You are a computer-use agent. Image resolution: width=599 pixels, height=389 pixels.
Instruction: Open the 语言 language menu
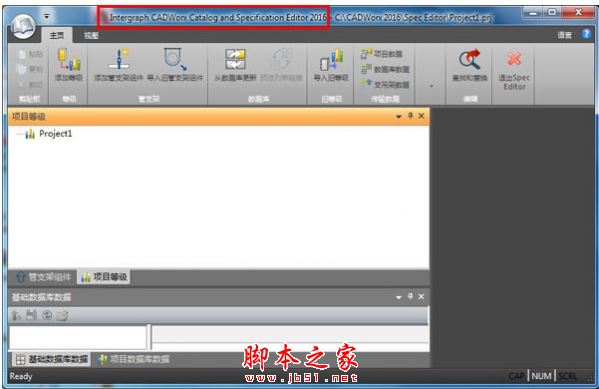[565, 35]
